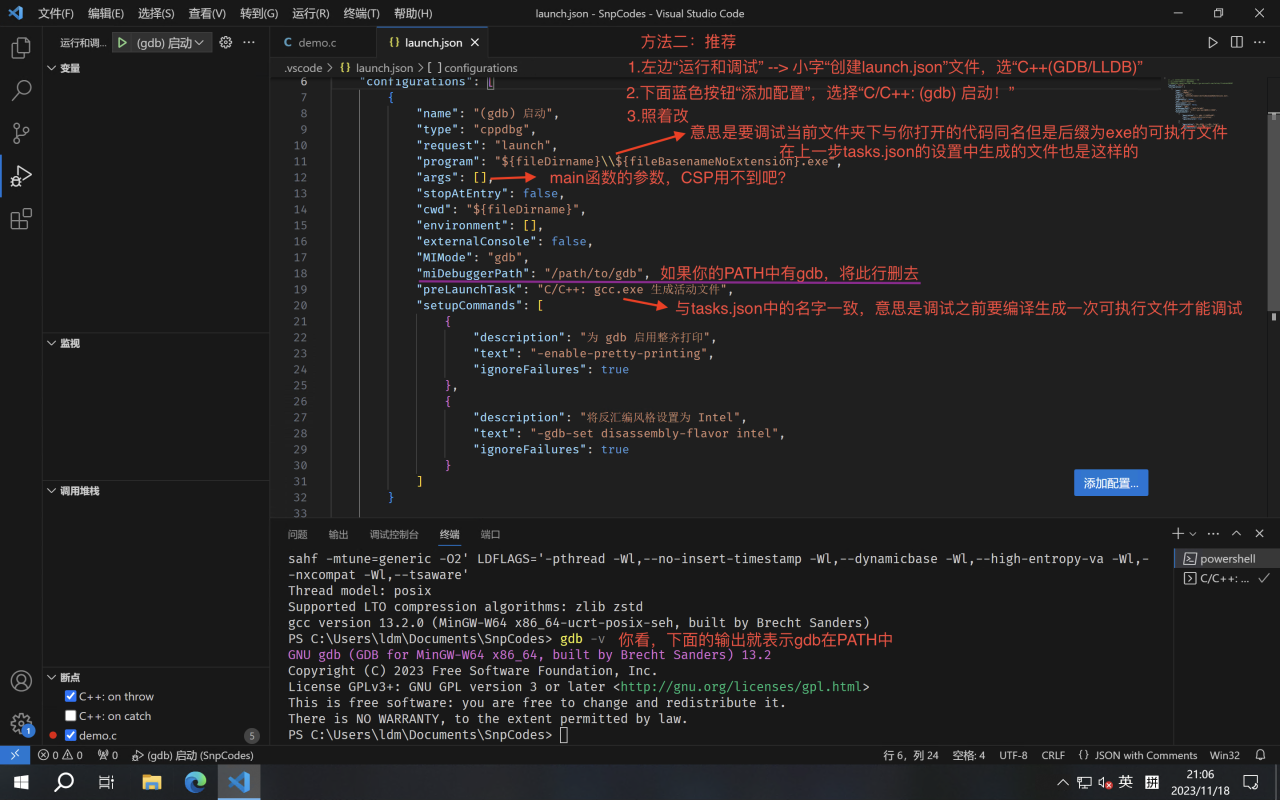The height and width of the screenshot is (800, 1280).
Task: Open the Accounts menu icon
Action: click(x=21, y=681)
